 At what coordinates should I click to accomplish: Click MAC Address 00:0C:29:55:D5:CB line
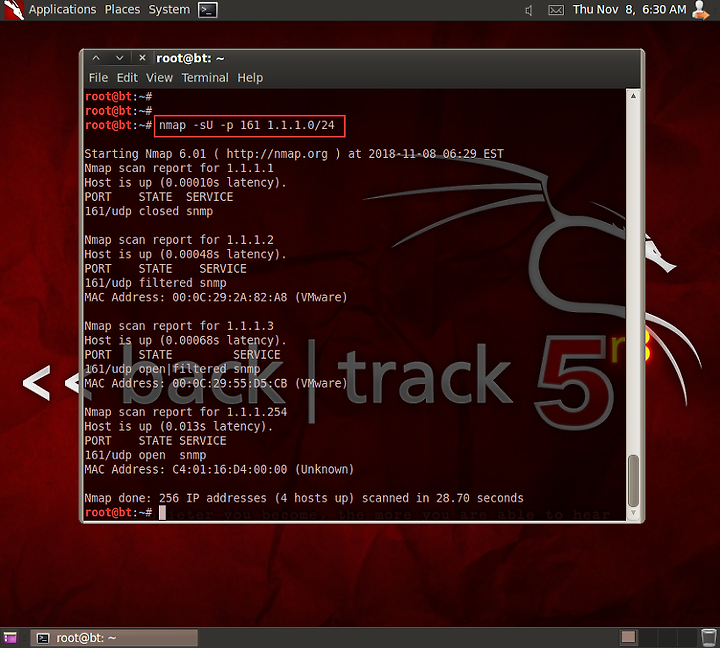coord(216,383)
